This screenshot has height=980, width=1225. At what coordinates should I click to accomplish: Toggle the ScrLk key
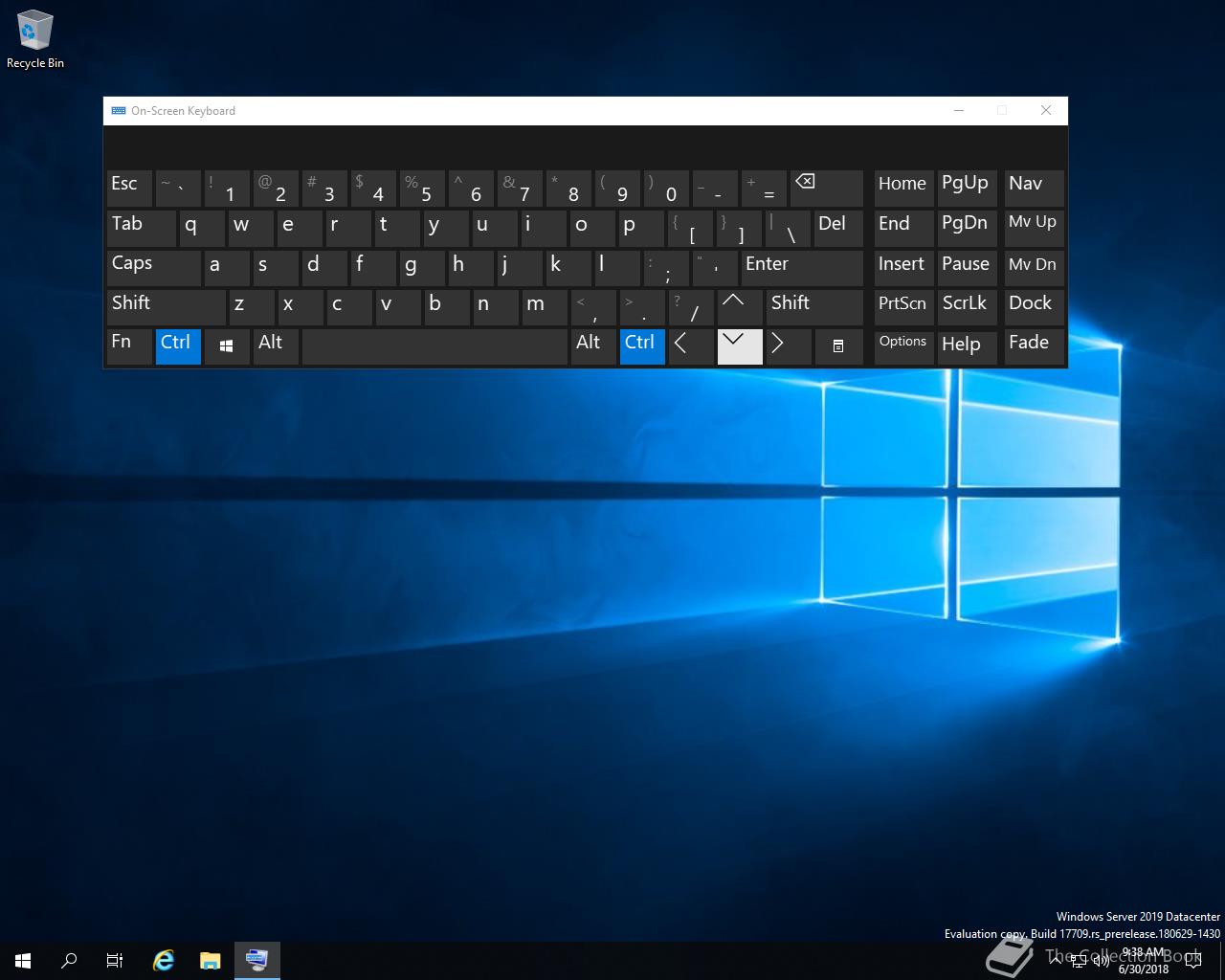pyautogui.click(x=968, y=307)
